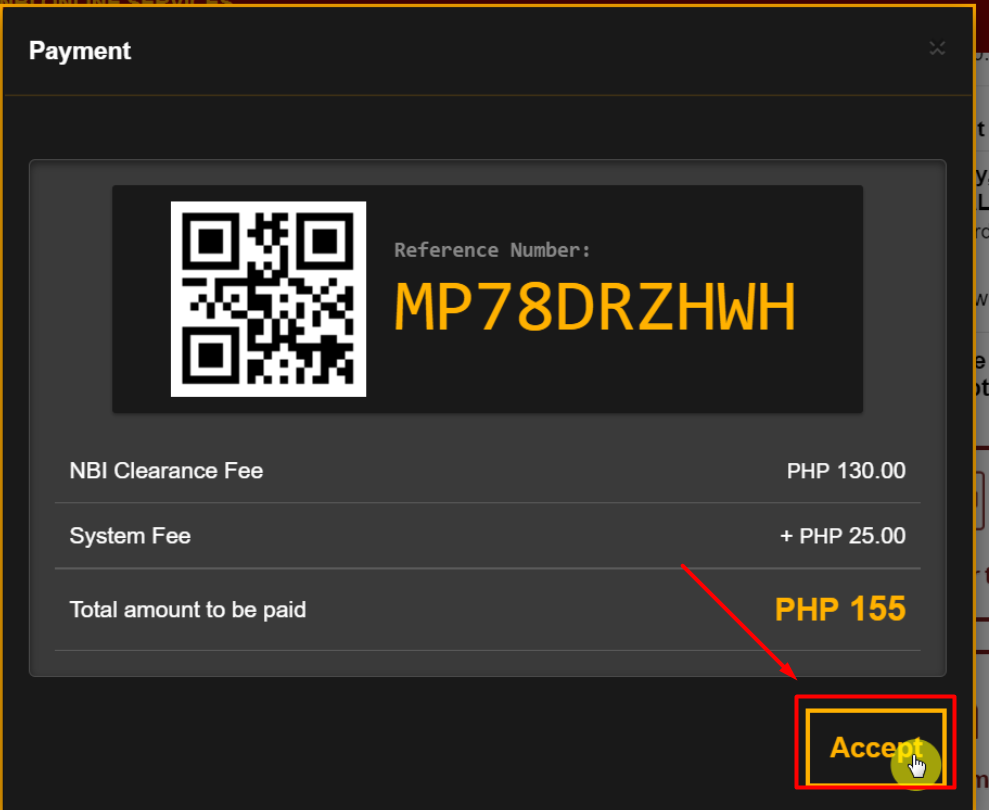989x810 pixels.
Task: Click the PHP 130.00 fee amount
Action: [845, 470]
